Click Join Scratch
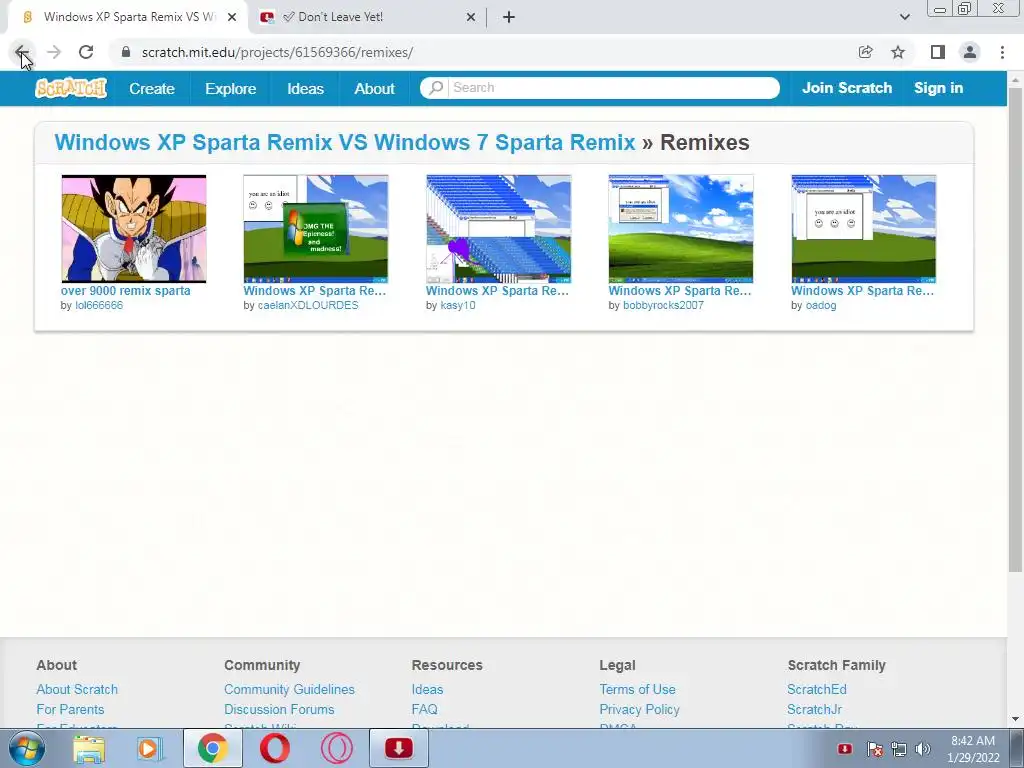This screenshot has height=768, width=1024. (846, 88)
